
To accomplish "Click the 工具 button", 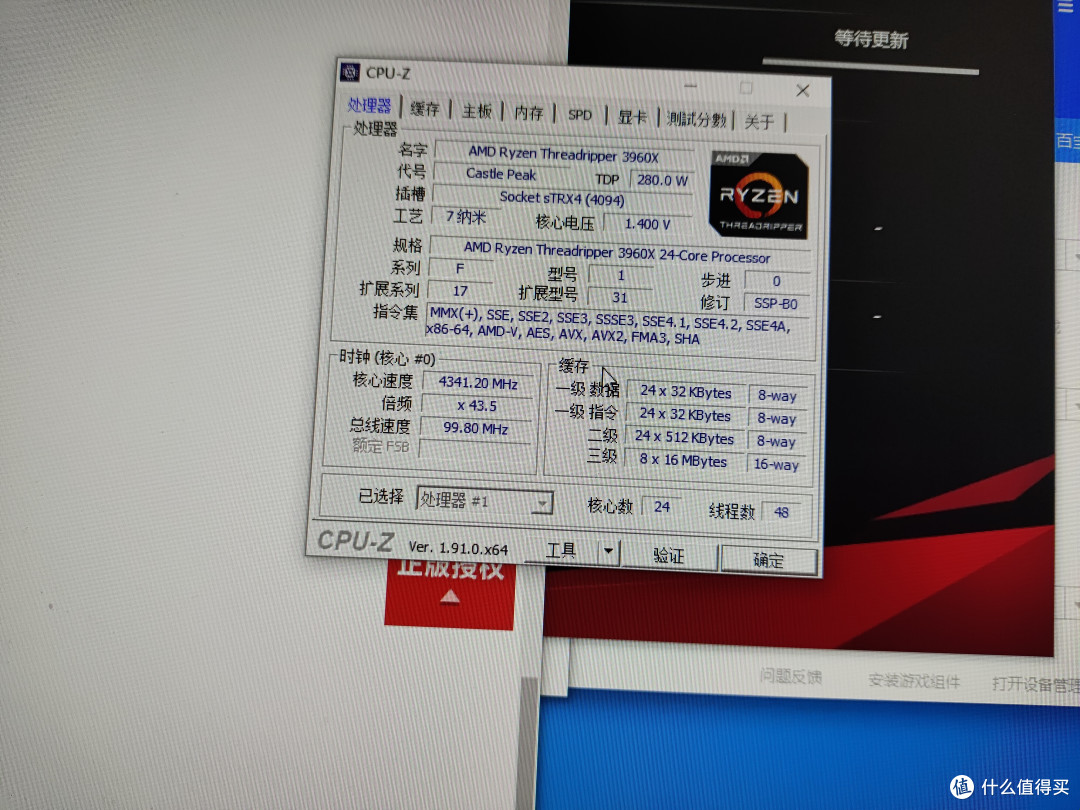I will [561, 550].
